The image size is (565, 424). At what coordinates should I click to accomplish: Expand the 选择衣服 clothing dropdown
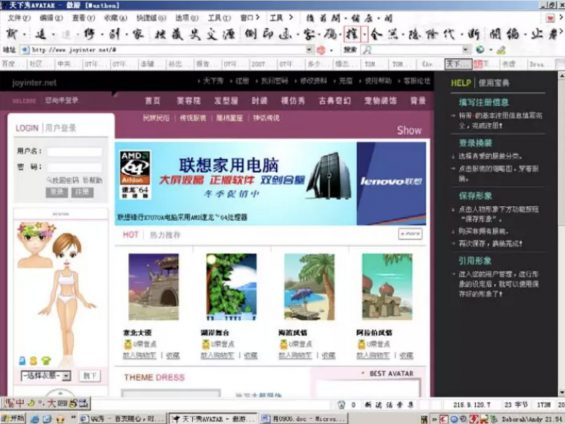[66, 376]
